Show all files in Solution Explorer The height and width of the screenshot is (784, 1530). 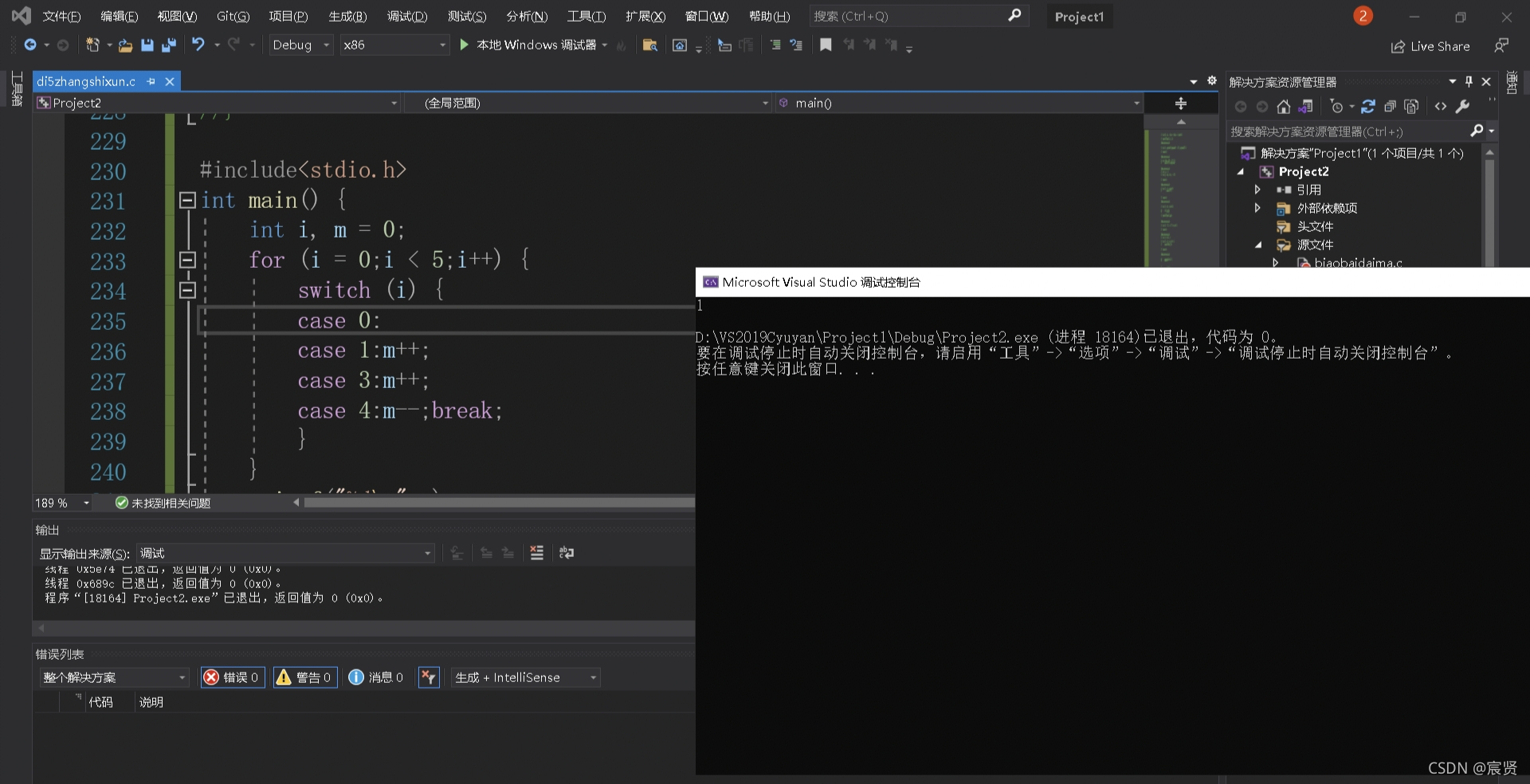click(x=1411, y=107)
